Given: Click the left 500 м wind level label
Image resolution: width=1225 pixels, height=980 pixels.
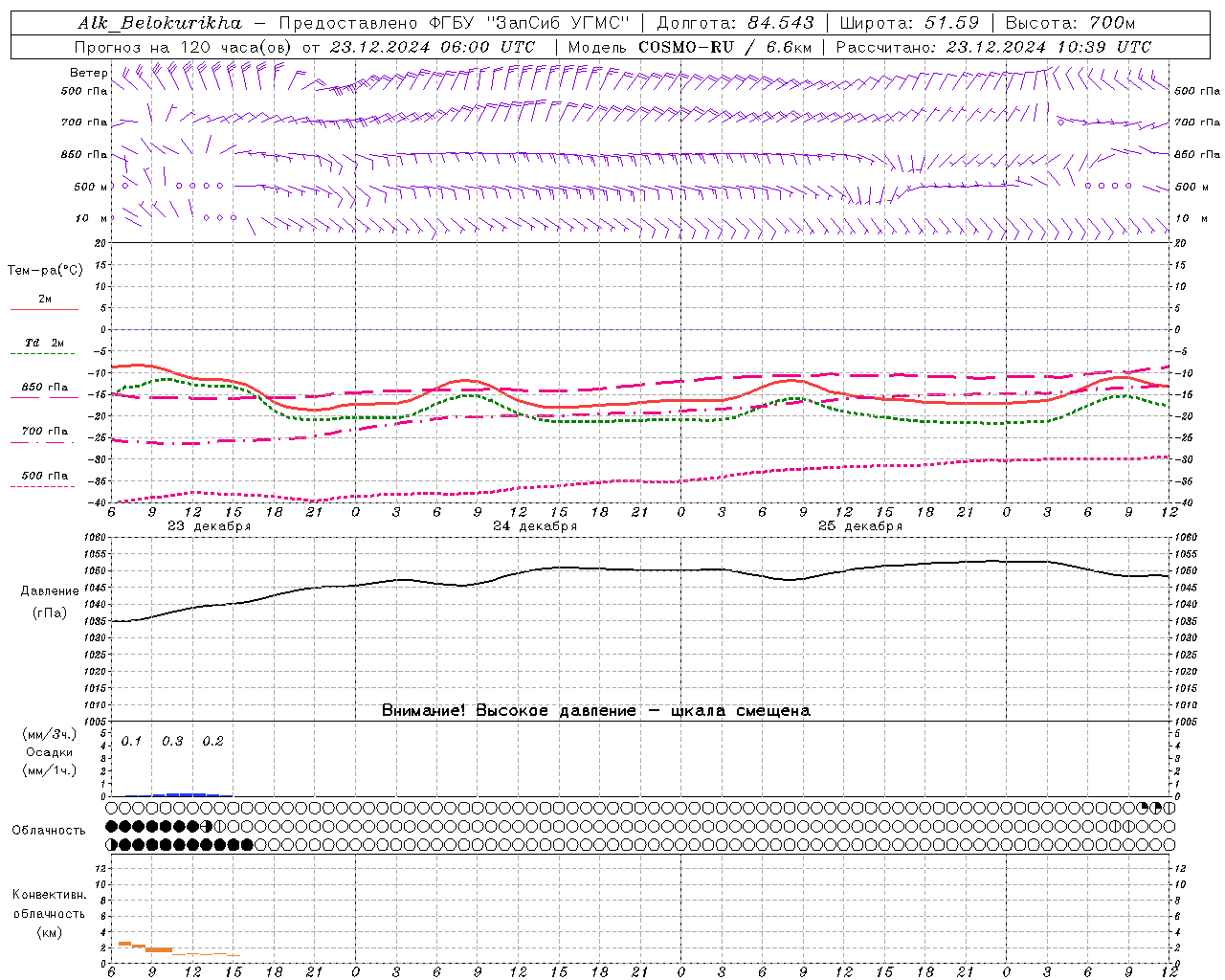Looking at the screenshot, I should (x=91, y=187).
